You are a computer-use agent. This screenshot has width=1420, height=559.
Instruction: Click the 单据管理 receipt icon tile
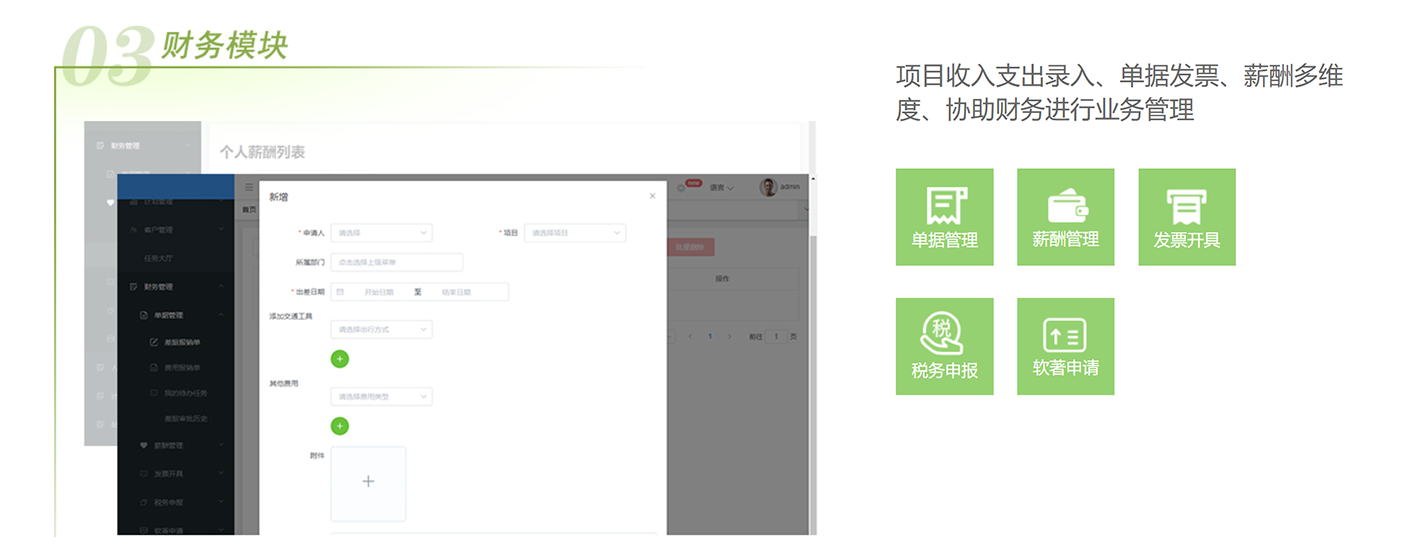(944, 216)
